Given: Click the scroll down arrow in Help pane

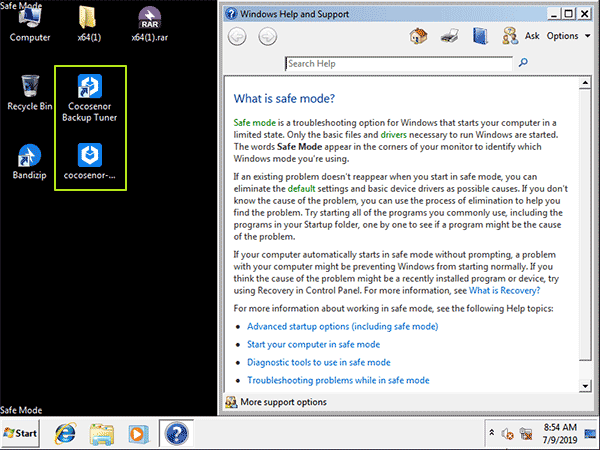Looking at the screenshot, I should point(585,386).
